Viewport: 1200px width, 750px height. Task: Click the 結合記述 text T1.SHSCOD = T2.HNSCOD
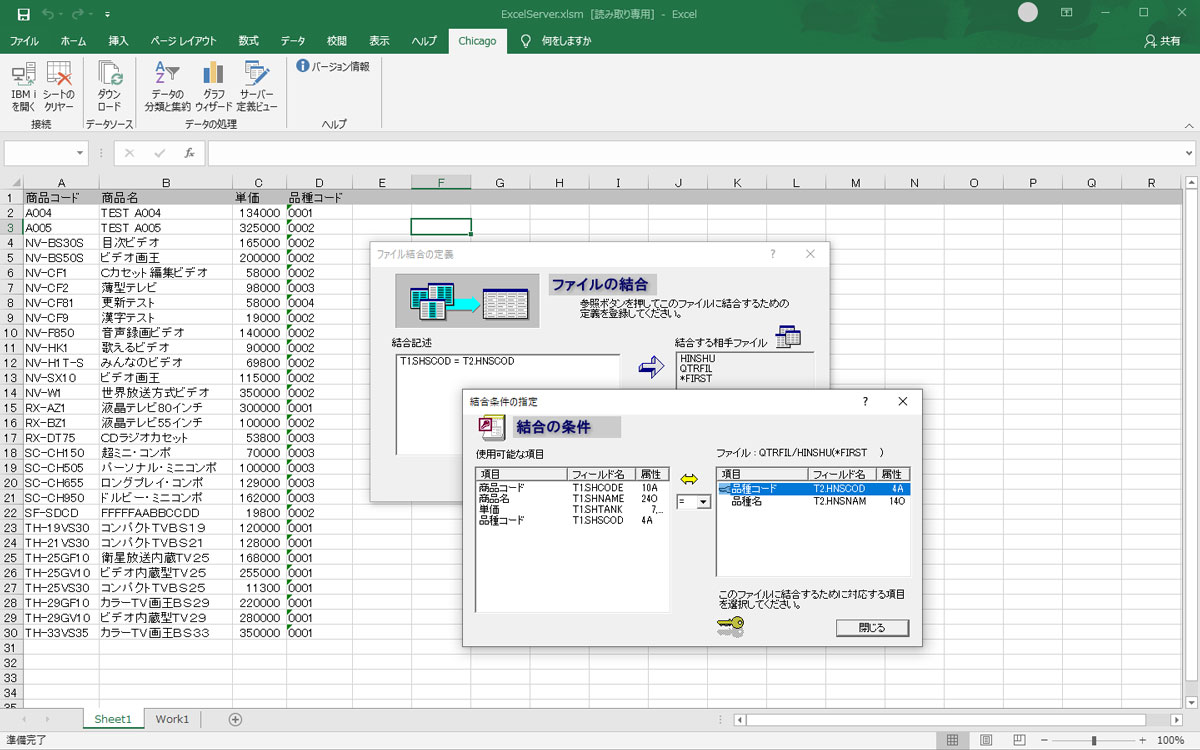[x=456, y=360]
